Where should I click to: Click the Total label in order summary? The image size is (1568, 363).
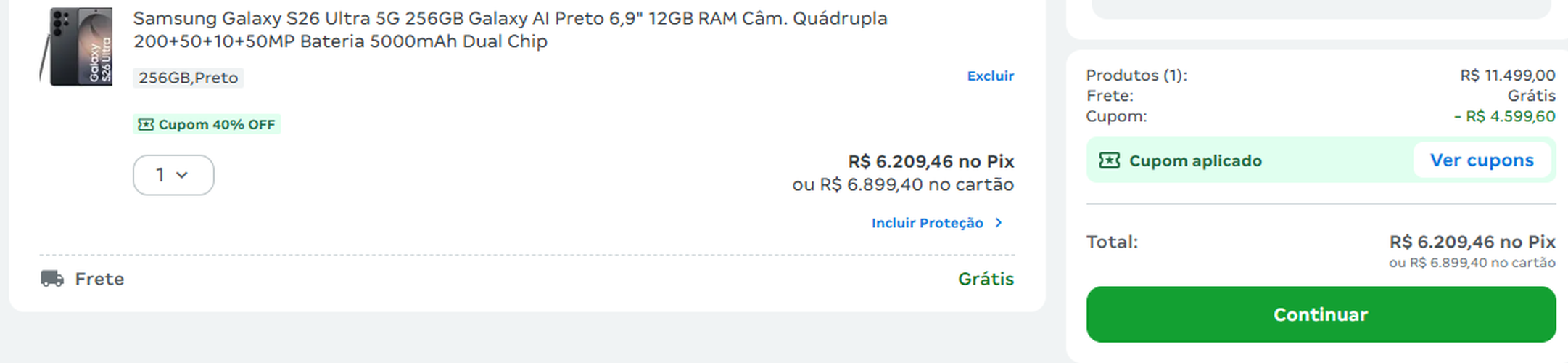pos(1112,242)
